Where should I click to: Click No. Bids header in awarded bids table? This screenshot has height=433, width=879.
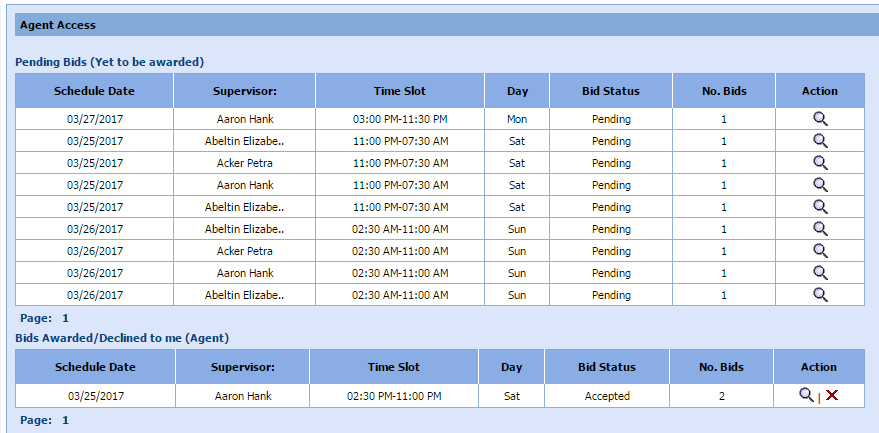click(x=720, y=367)
